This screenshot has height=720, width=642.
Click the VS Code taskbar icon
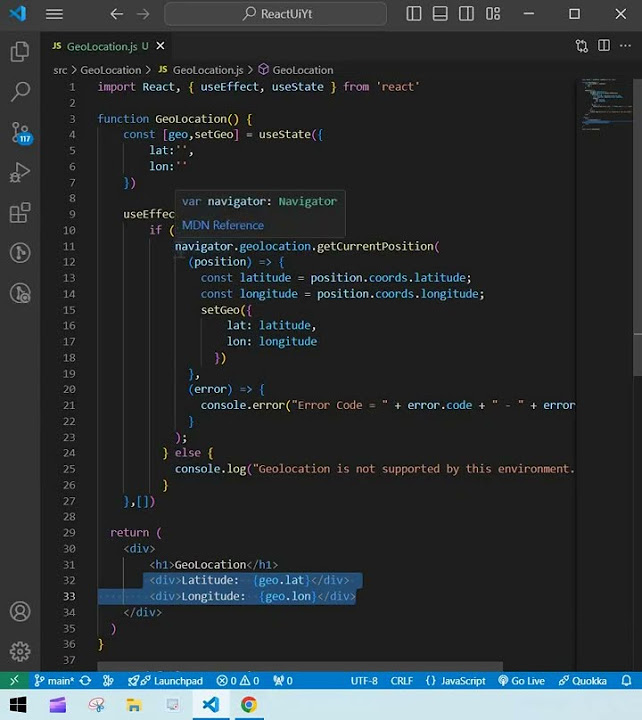(x=211, y=704)
